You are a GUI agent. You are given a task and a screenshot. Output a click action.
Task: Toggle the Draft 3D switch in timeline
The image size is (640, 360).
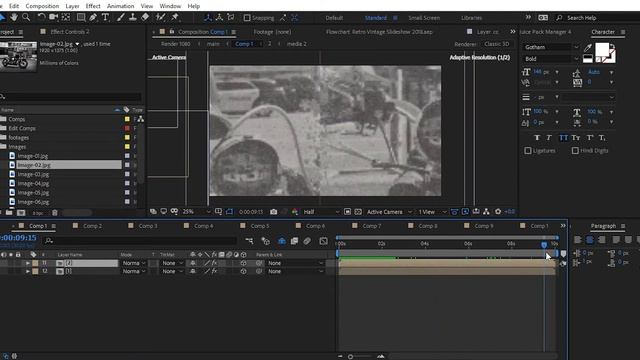click(266, 241)
